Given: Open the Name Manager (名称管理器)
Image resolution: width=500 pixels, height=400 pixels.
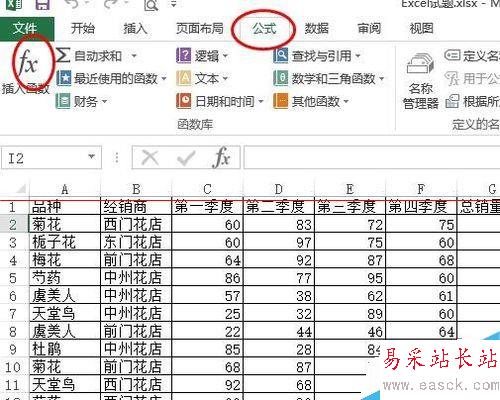Looking at the screenshot, I should tap(421, 82).
